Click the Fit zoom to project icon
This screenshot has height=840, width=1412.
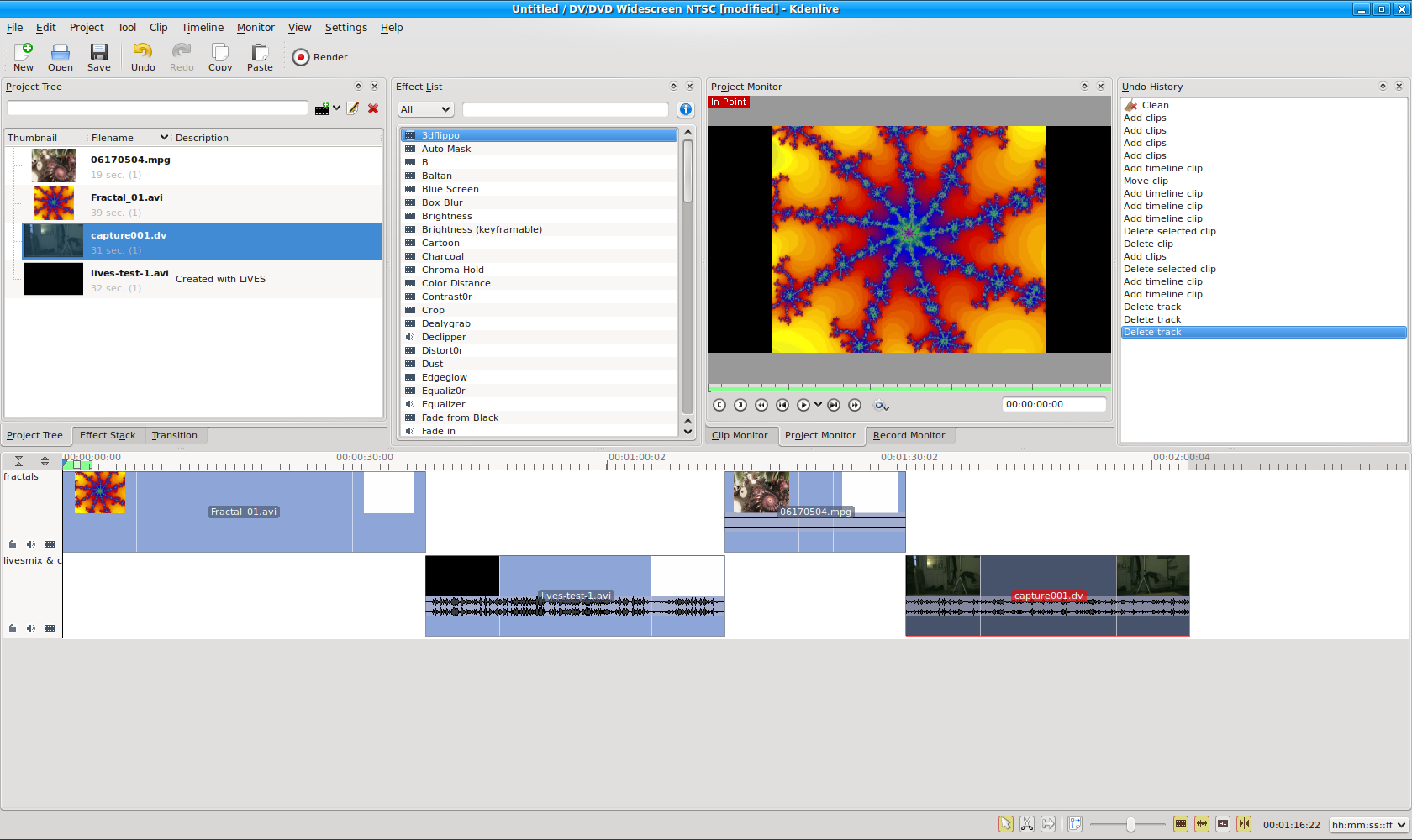point(1075,824)
